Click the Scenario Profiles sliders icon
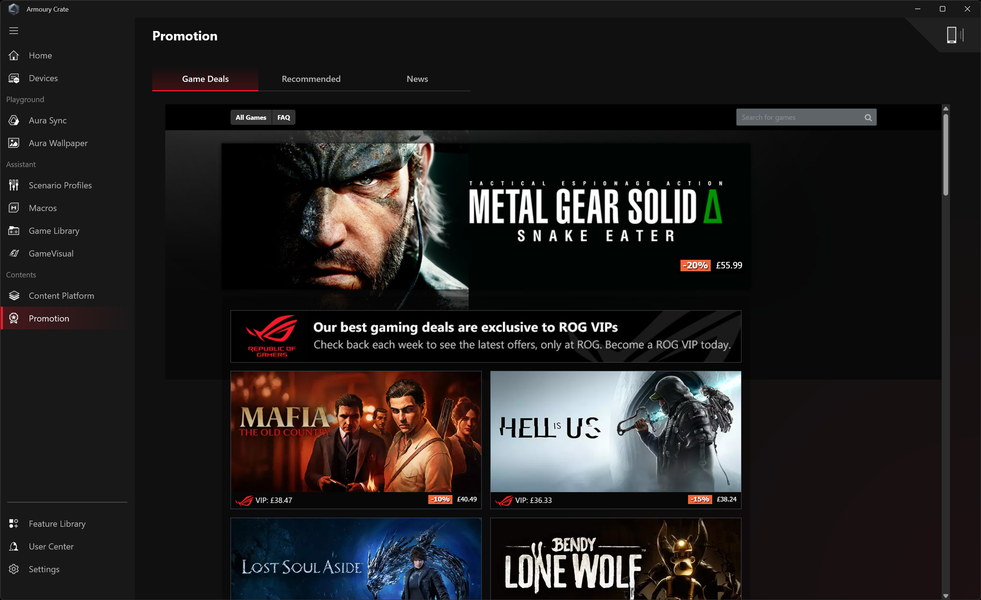The image size is (981, 600). click(14, 185)
